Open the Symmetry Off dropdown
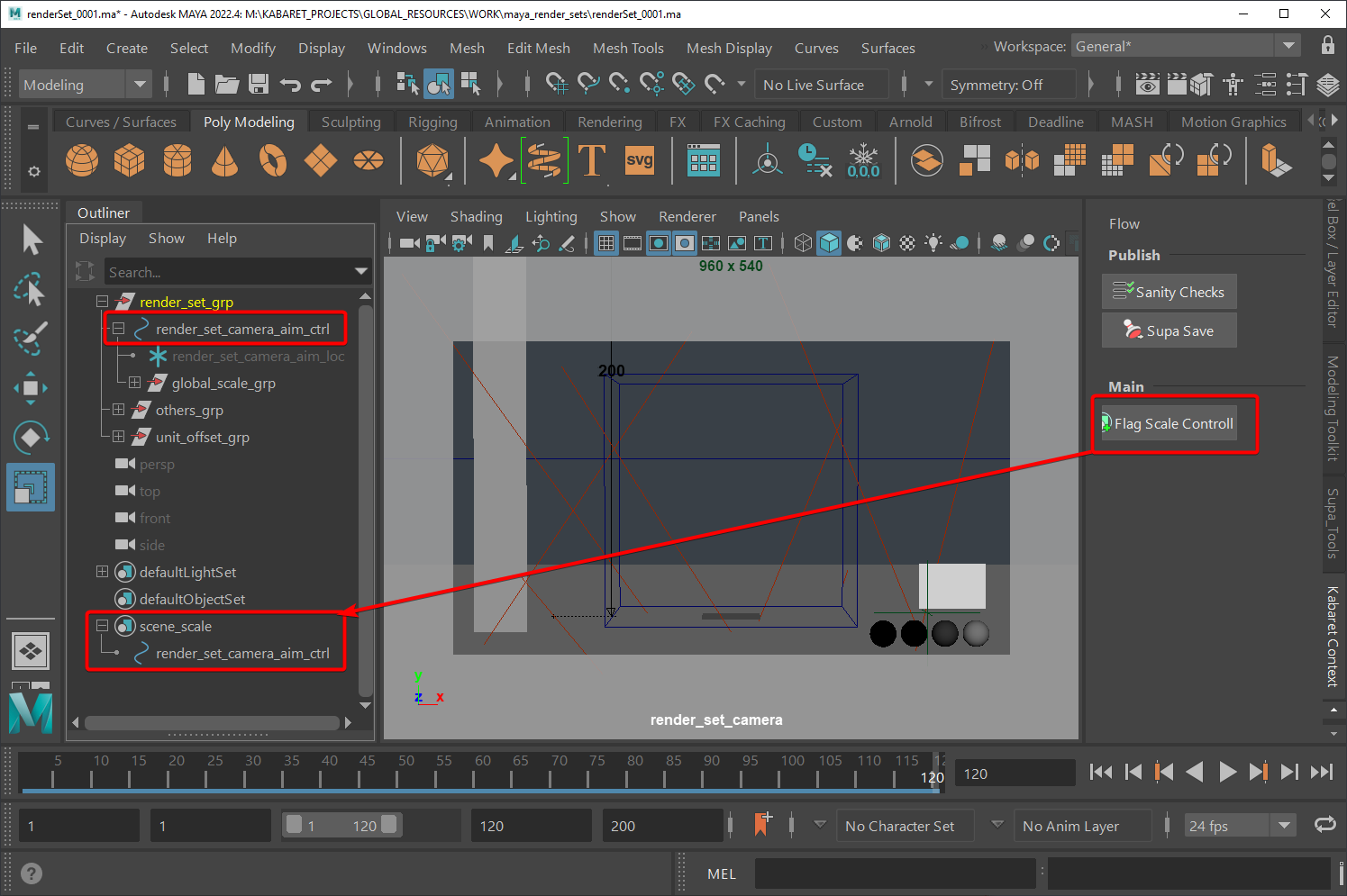The image size is (1347, 896). click(1008, 85)
